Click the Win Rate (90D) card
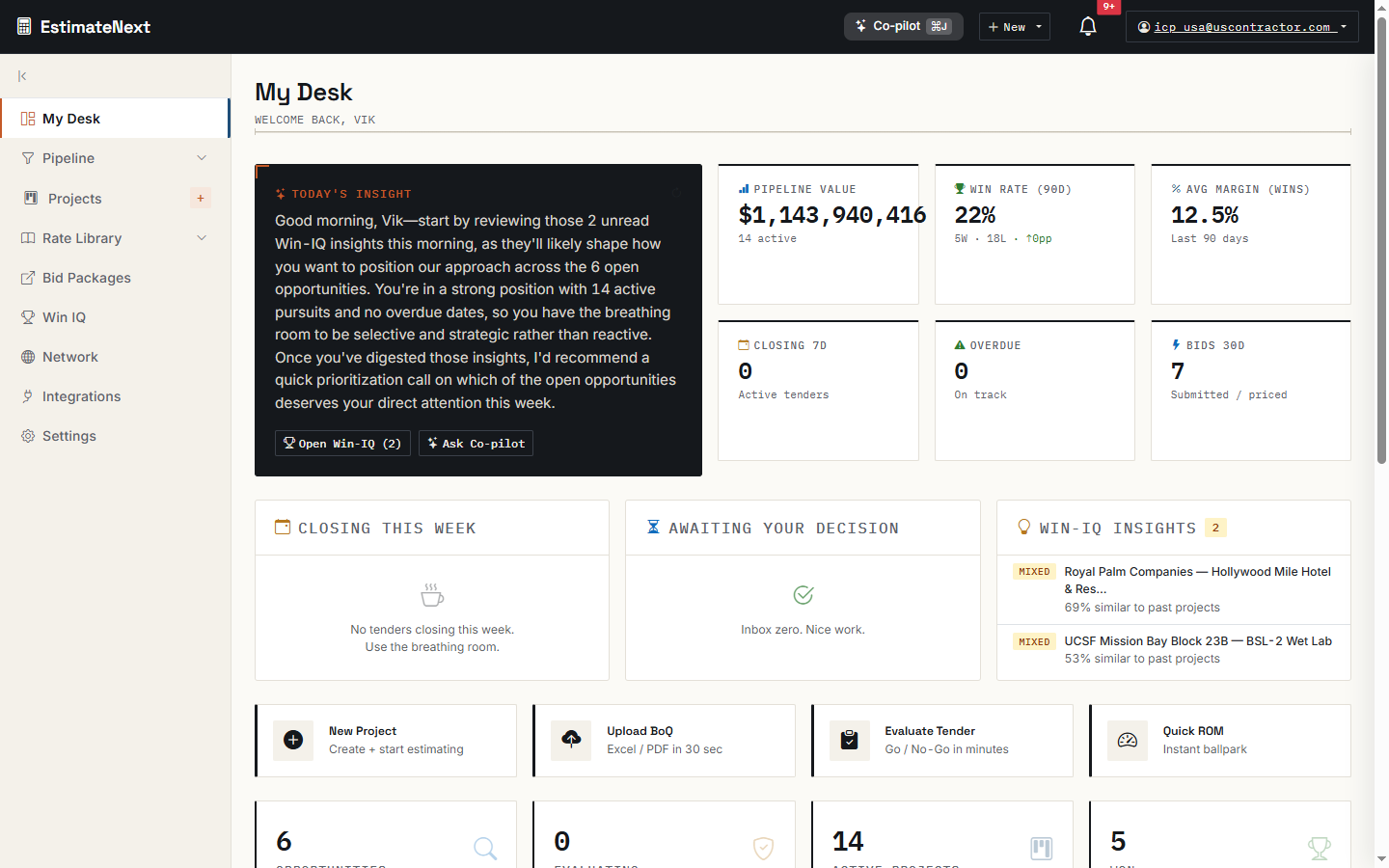The height and width of the screenshot is (868, 1389). [x=1035, y=234]
